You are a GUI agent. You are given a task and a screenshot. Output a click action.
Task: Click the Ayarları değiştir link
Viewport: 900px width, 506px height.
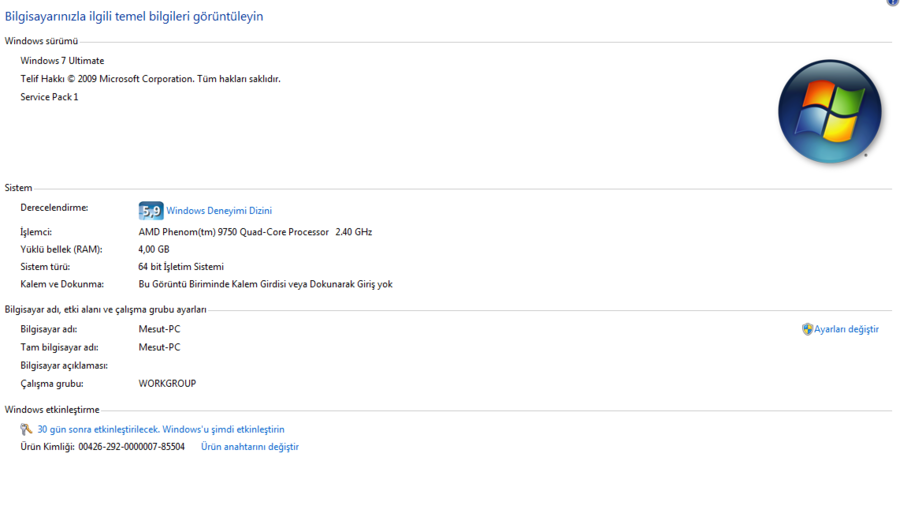[846, 329]
